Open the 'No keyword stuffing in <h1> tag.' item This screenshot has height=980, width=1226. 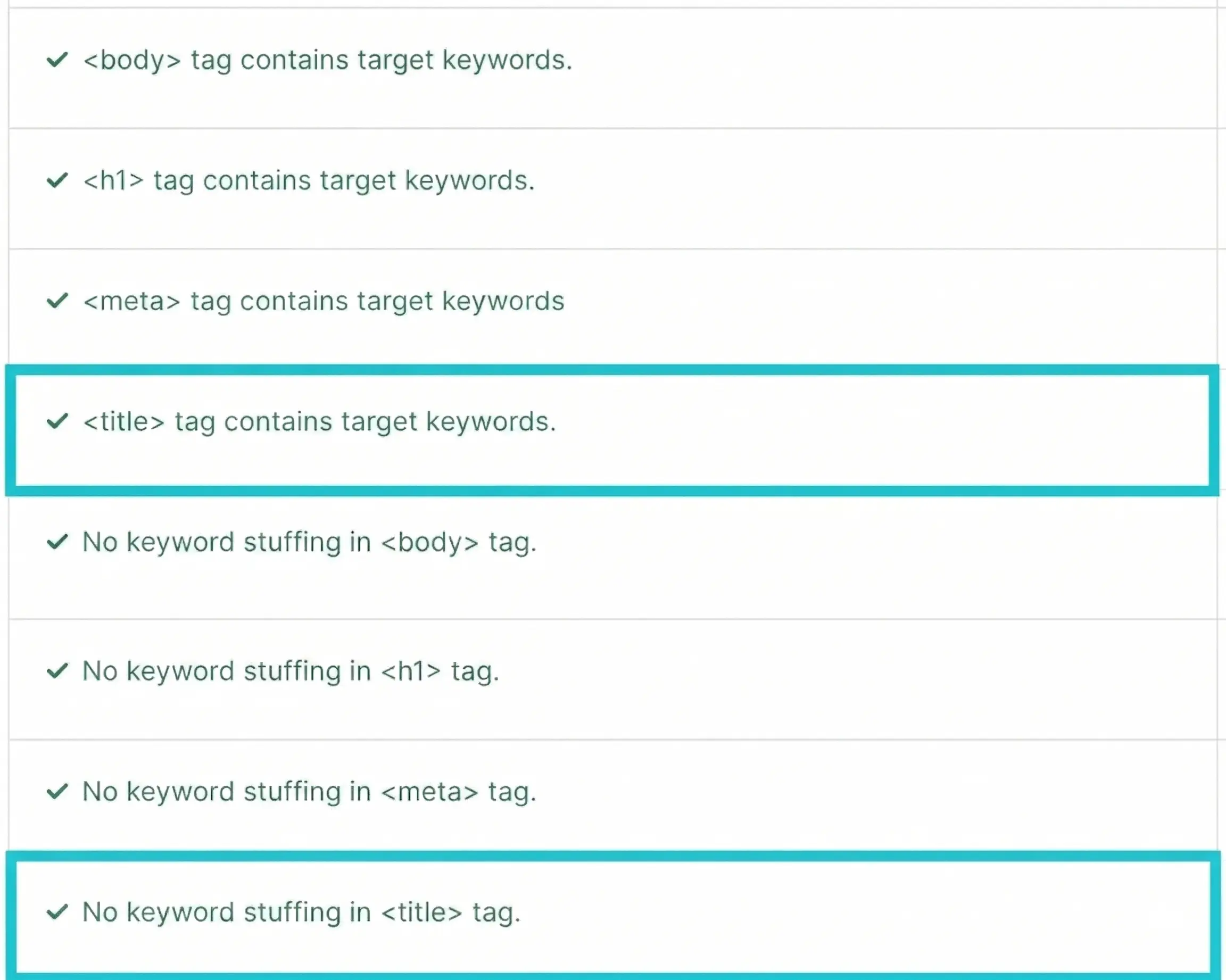[x=291, y=671]
